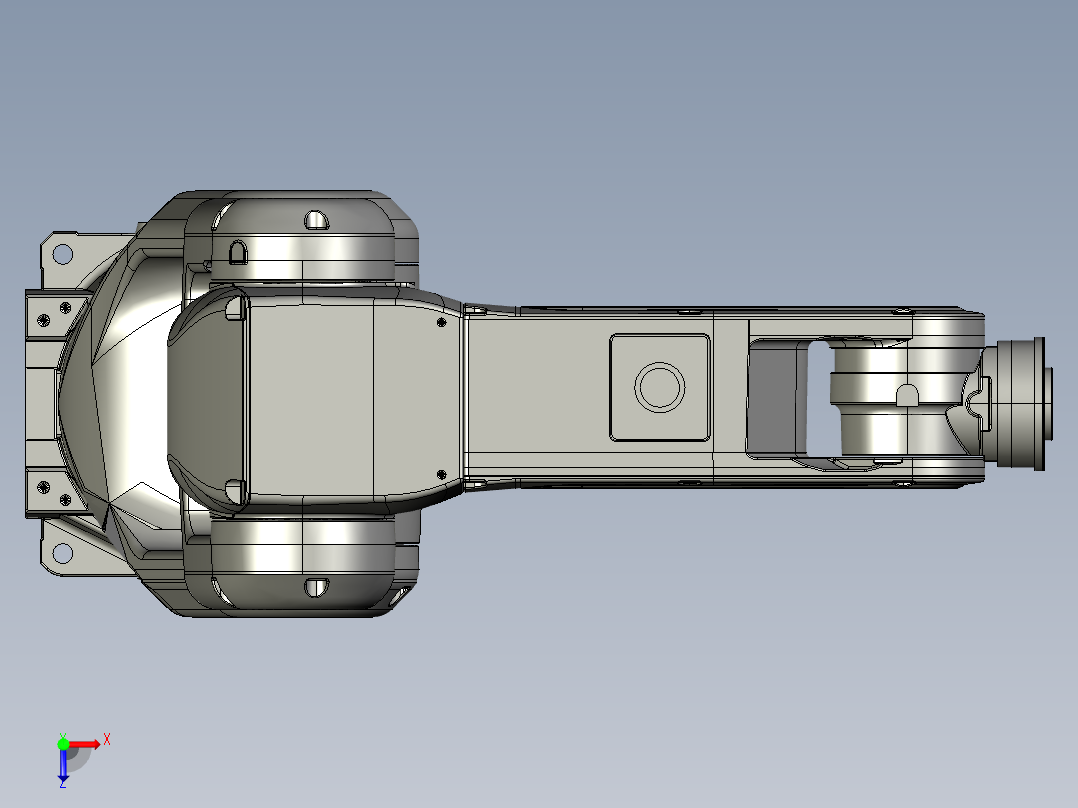Screen dimensions: 1078x808
Task: Select the lower mounting hole on the base plate
Action: [63, 553]
